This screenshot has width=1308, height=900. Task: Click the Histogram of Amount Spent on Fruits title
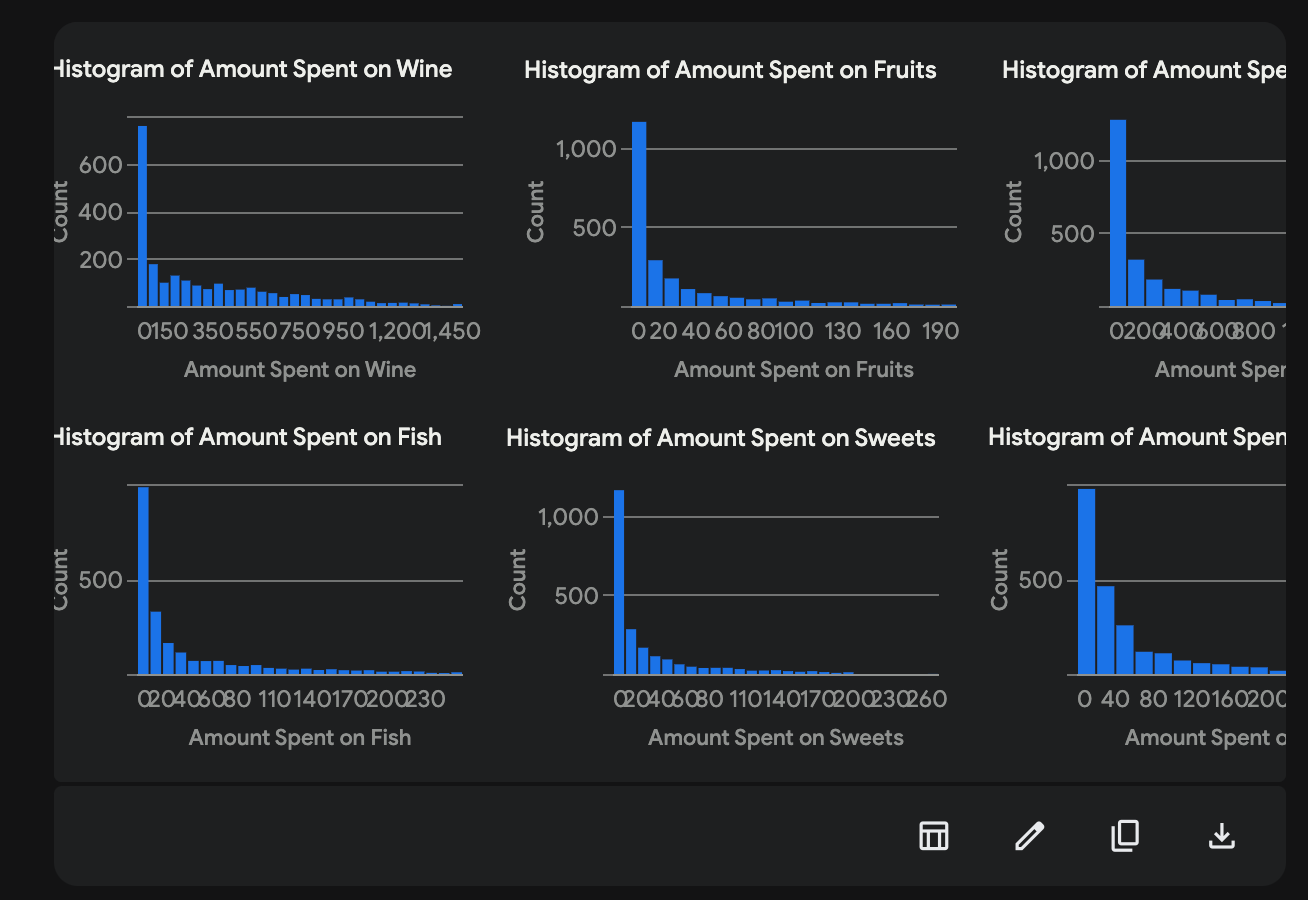coord(730,70)
